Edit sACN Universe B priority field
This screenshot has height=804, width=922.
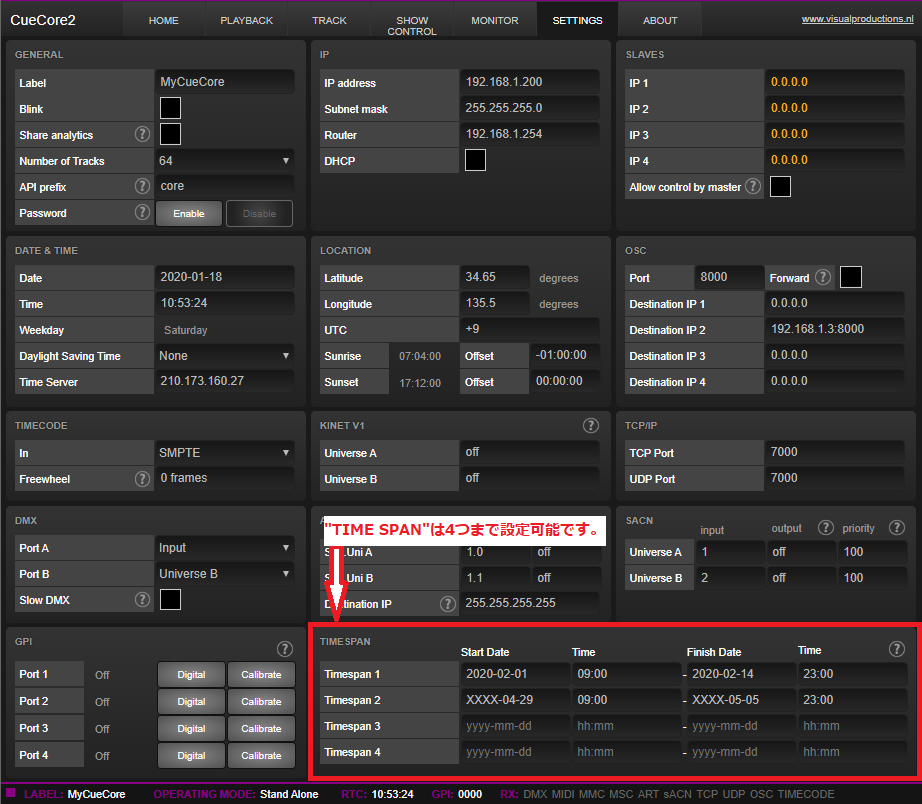tap(873, 578)
